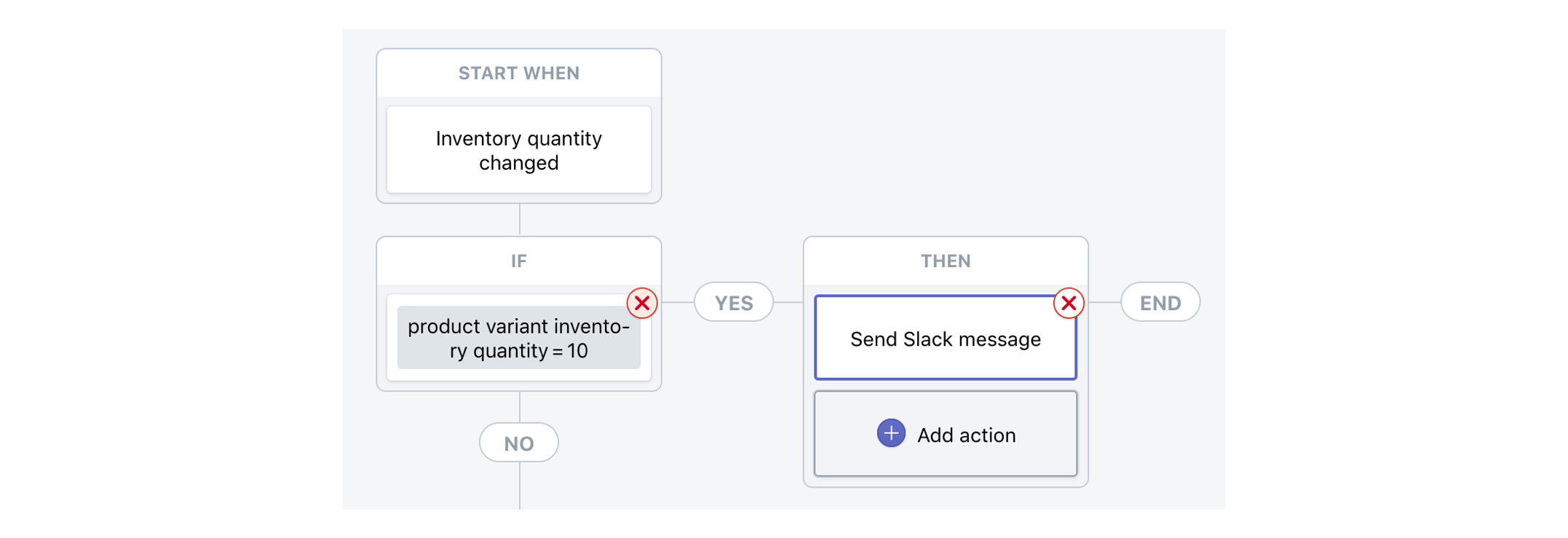This screenshot has width=1568, height=538.
Task: Click the blue plus icon
Action: [x=891, y=434]
